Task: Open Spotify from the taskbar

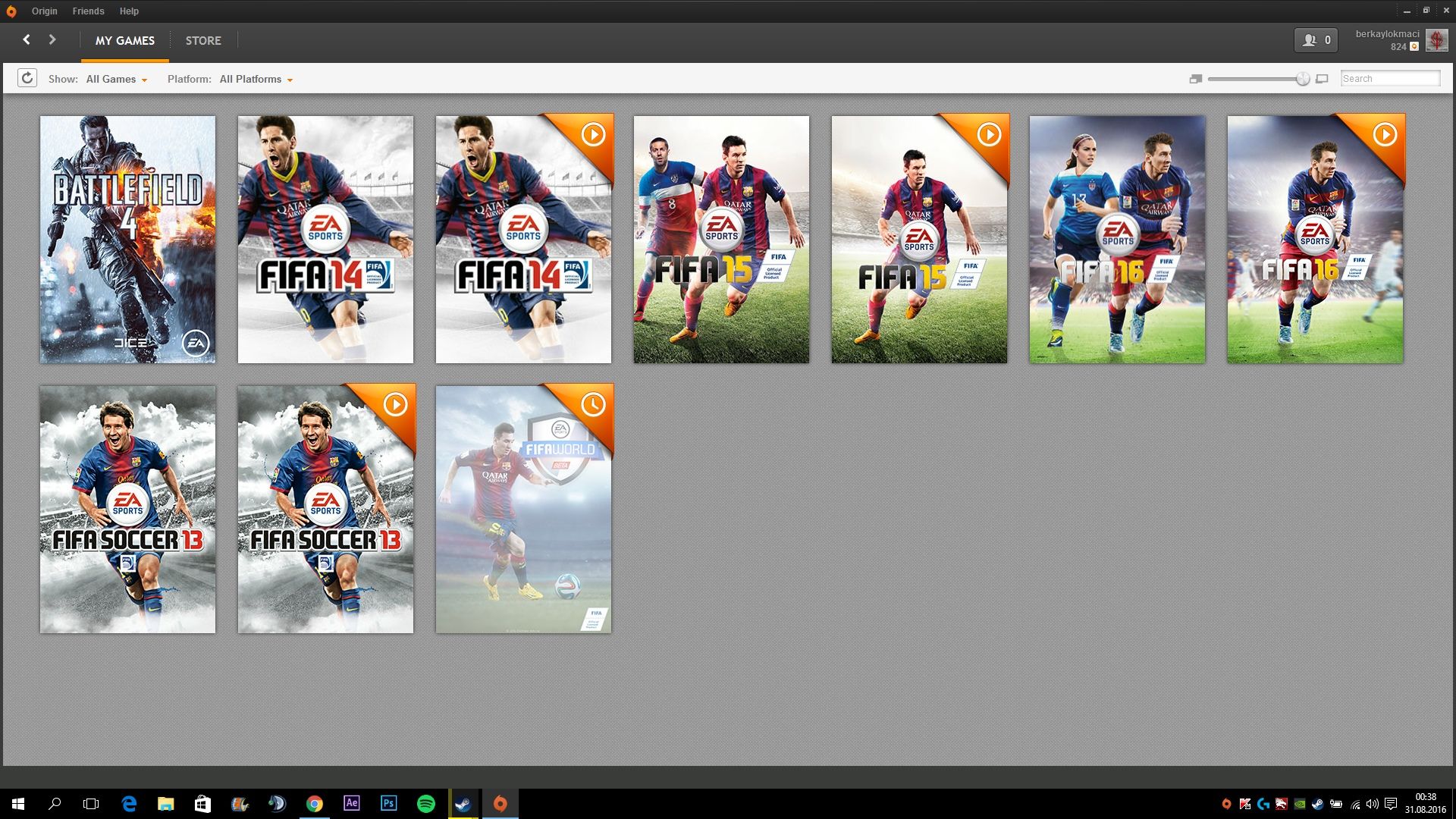Action: (426, 804)
